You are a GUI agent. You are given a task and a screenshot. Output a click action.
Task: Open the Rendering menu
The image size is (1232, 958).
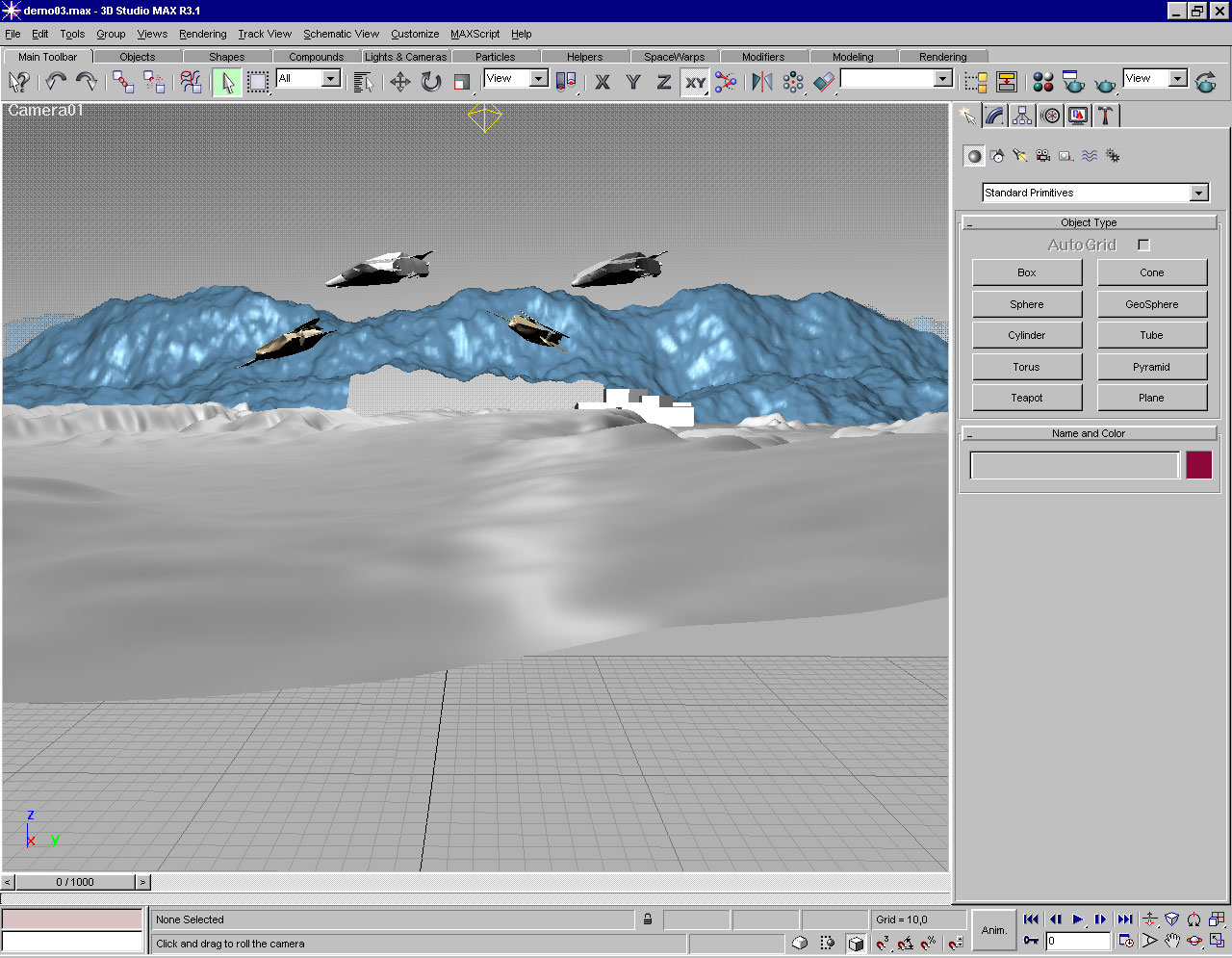(x=202, y=34)
